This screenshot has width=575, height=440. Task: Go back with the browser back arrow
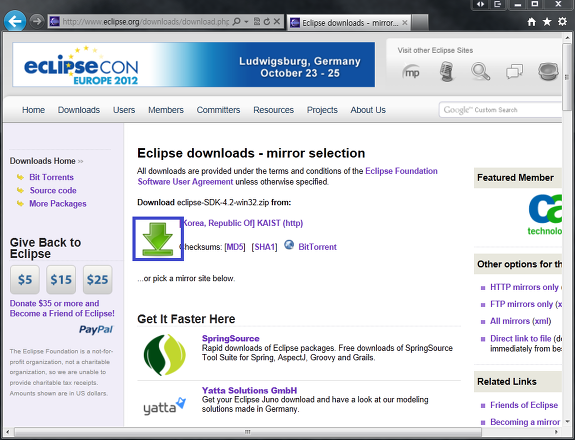point(15,21)
